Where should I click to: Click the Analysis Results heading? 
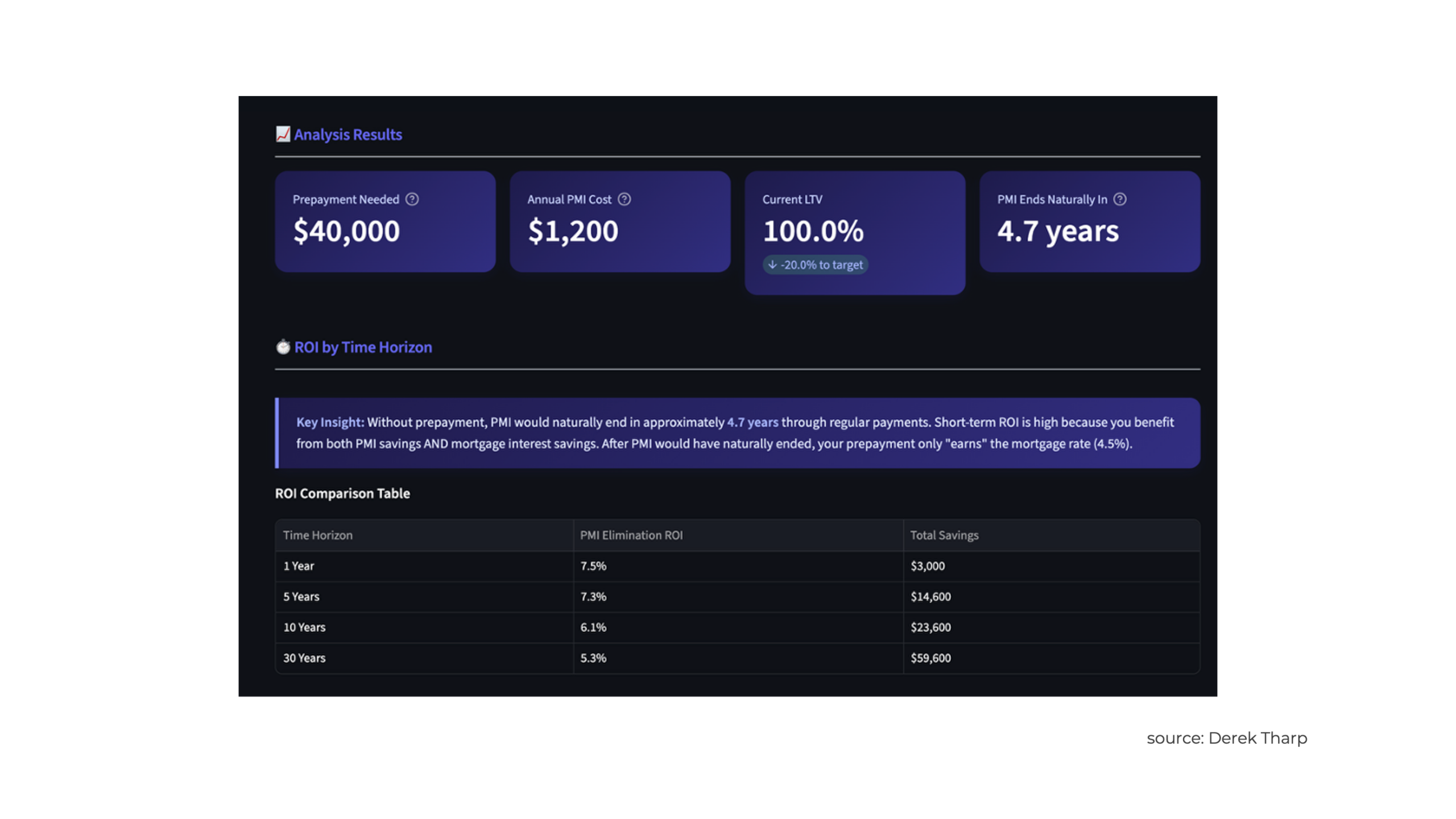pos(348,135)
